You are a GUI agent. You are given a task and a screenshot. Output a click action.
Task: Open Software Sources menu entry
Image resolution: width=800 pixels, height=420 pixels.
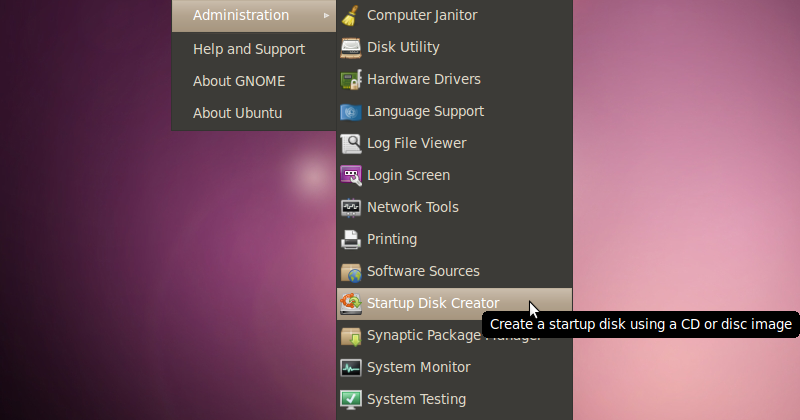[x=454, y=271]
